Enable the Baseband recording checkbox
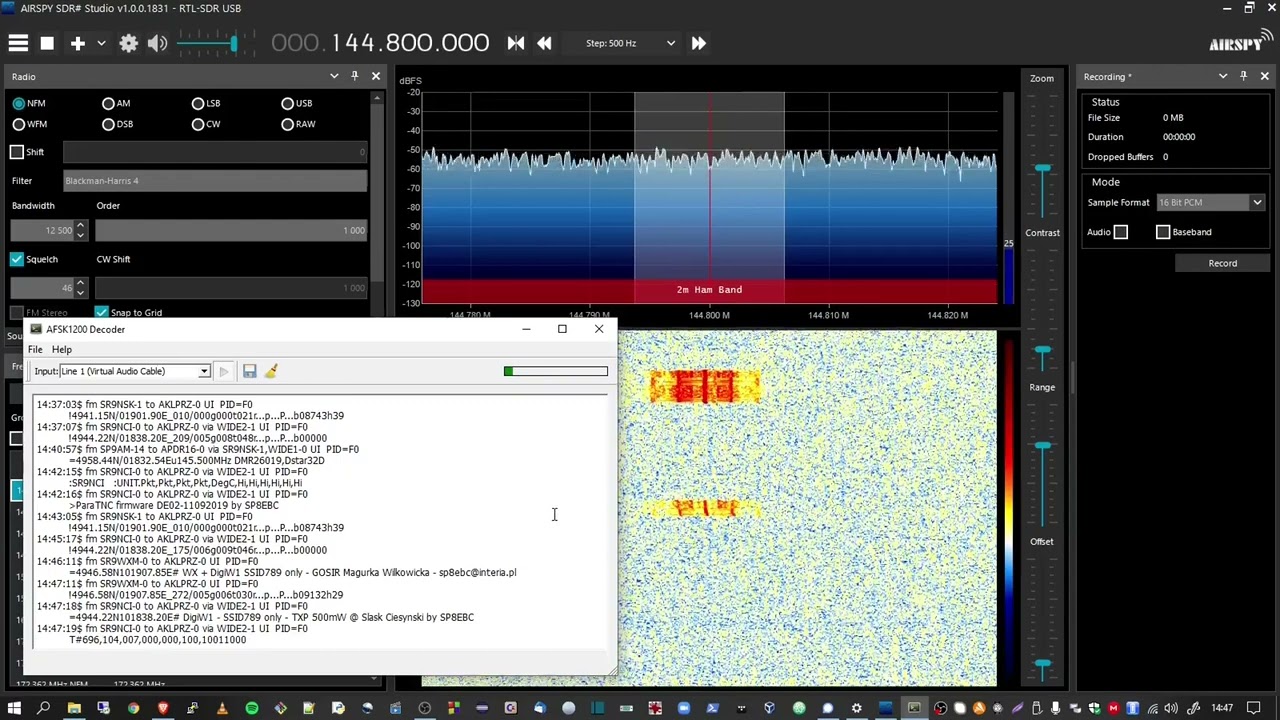Image resolution: width=1280 pixels, height=720 pixels. (1163, 232)
